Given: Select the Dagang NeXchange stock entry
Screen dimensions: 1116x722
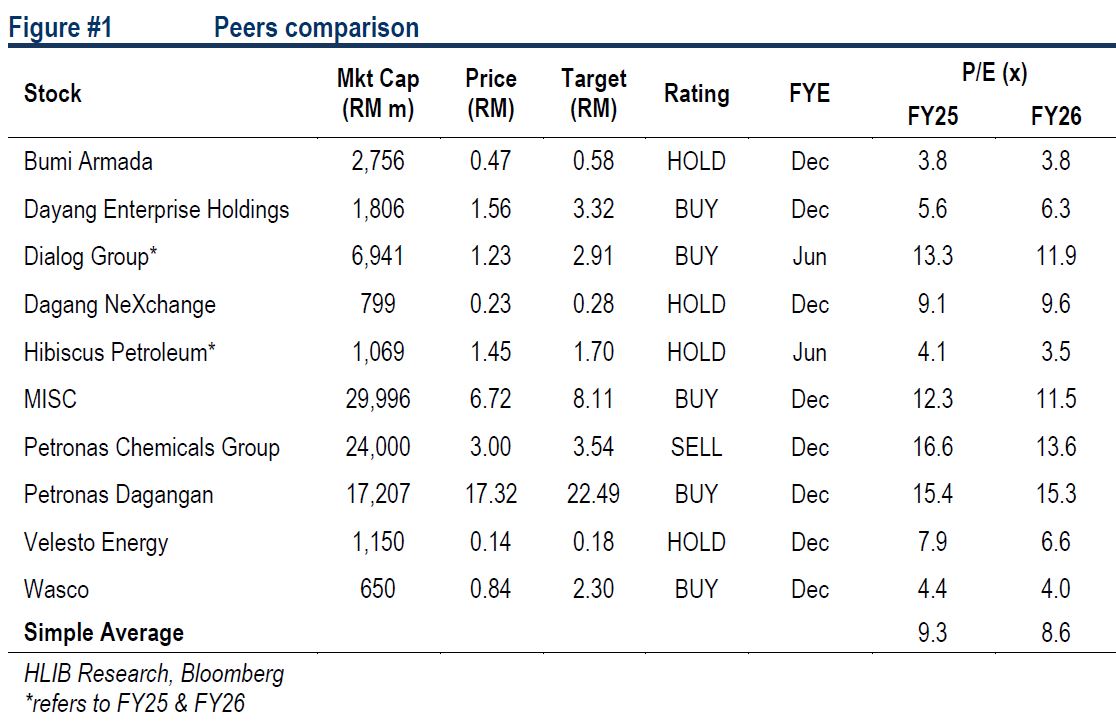Looking at the screenshot, I should coord(119,305).
